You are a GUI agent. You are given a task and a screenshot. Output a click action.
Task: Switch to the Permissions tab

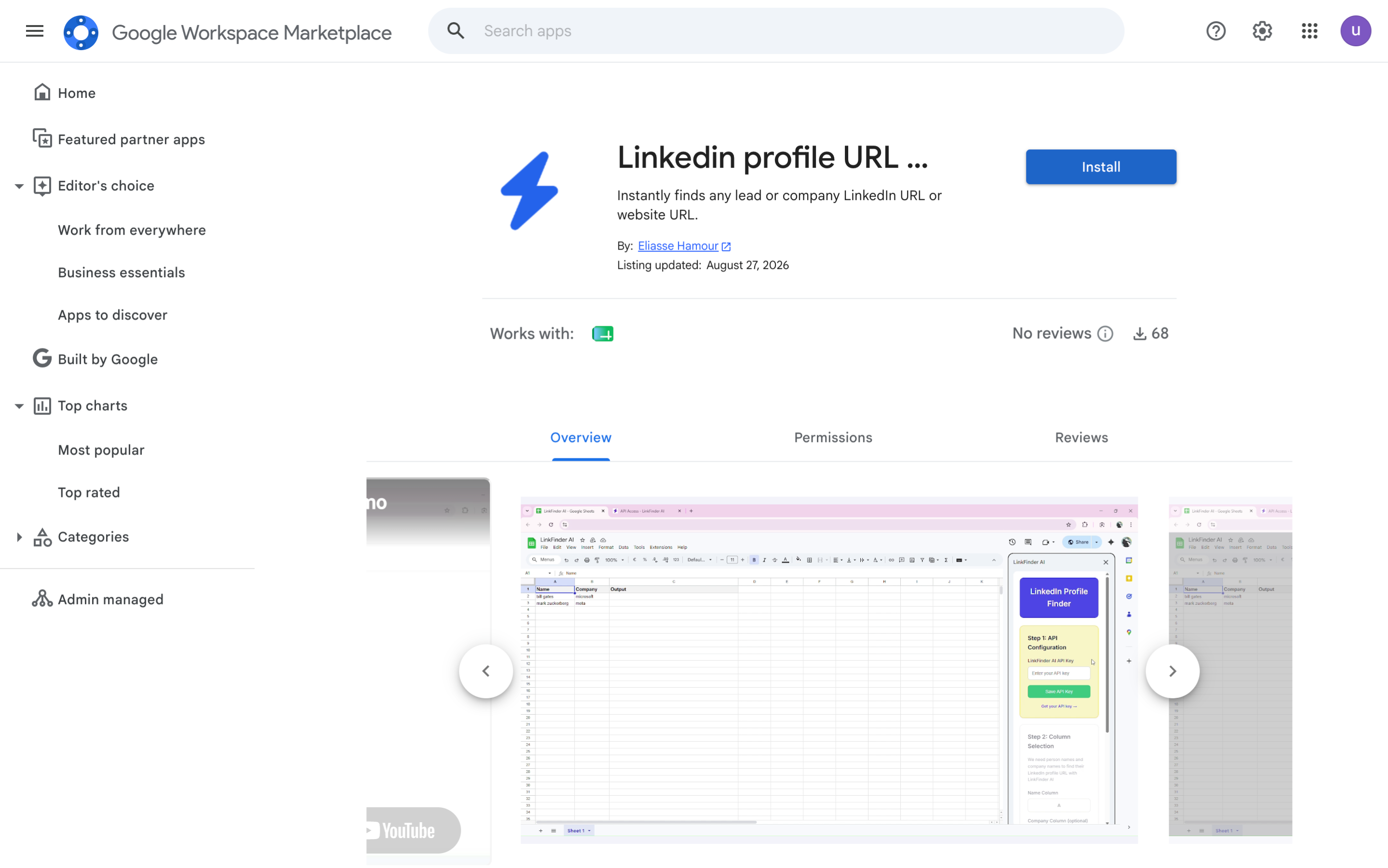[833, 438]
